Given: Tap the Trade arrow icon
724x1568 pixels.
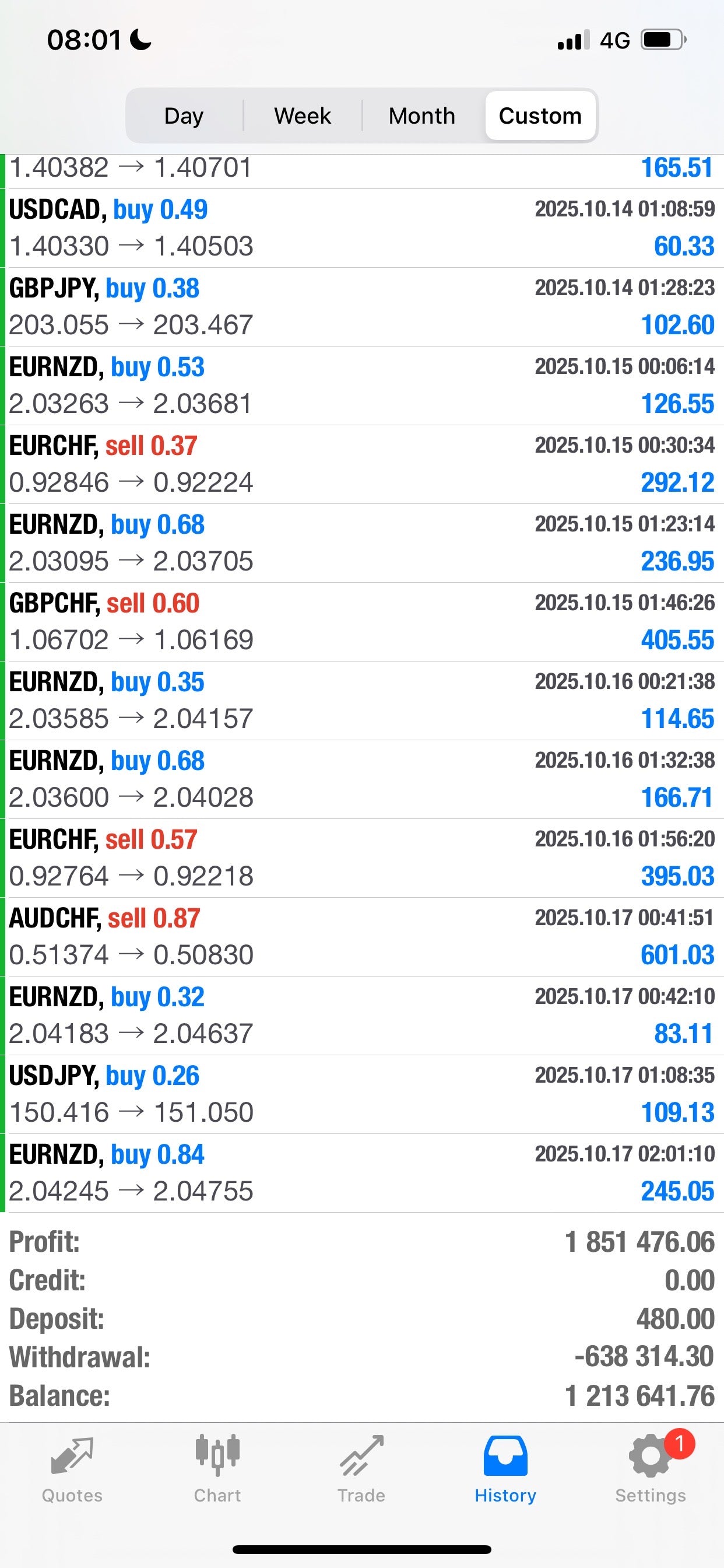Looking at the screenshot, I should coord(361,1457).
